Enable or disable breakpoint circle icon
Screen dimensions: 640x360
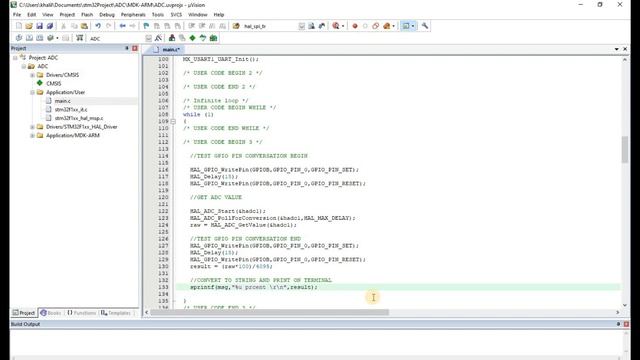click(365, 26)
